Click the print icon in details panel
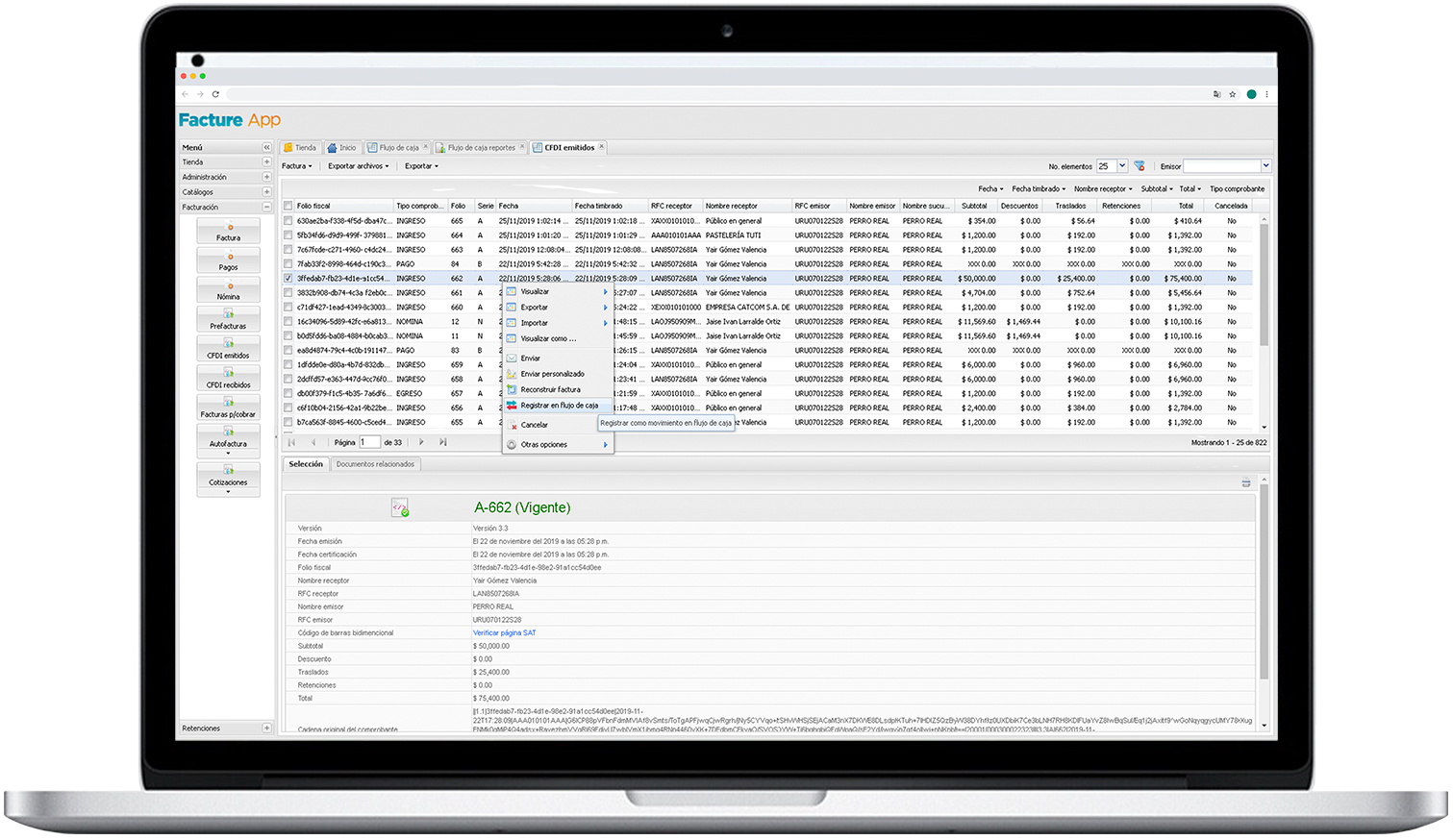Viewport: 1453px width, 840px height. click(x=1246, y=482)
